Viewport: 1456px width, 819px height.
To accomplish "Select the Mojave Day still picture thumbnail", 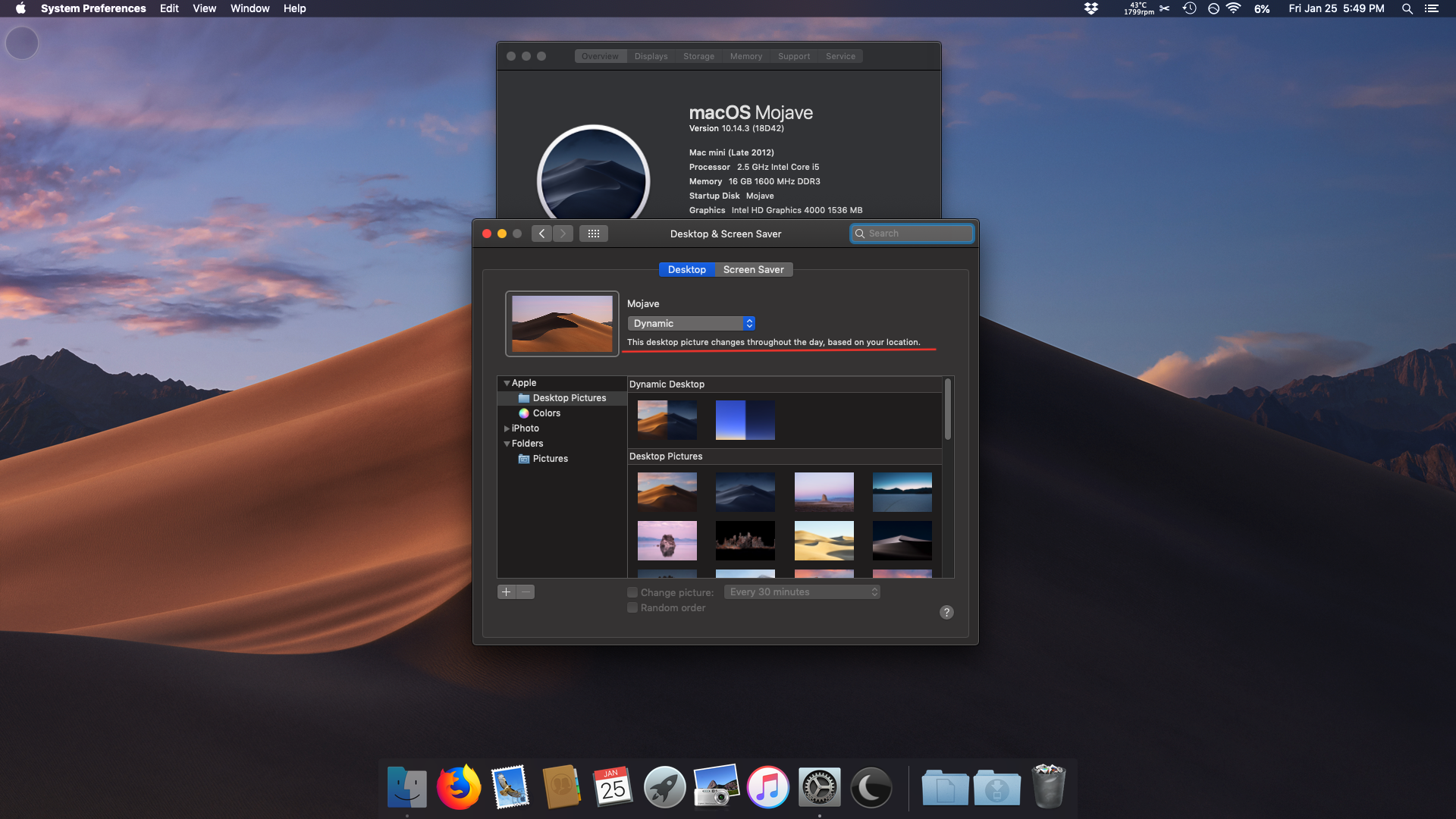I will pos(667,492).
